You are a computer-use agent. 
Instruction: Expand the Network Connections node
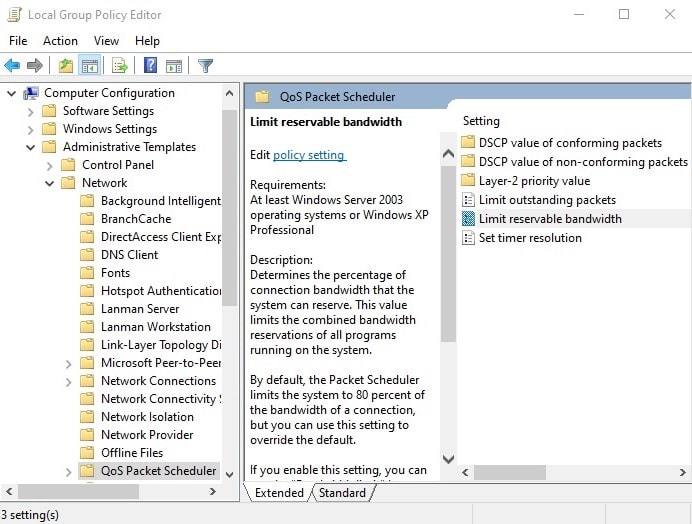68,382
